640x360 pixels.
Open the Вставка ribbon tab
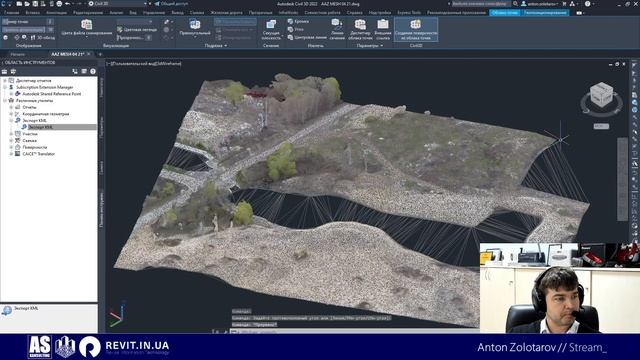pos(33,13)
